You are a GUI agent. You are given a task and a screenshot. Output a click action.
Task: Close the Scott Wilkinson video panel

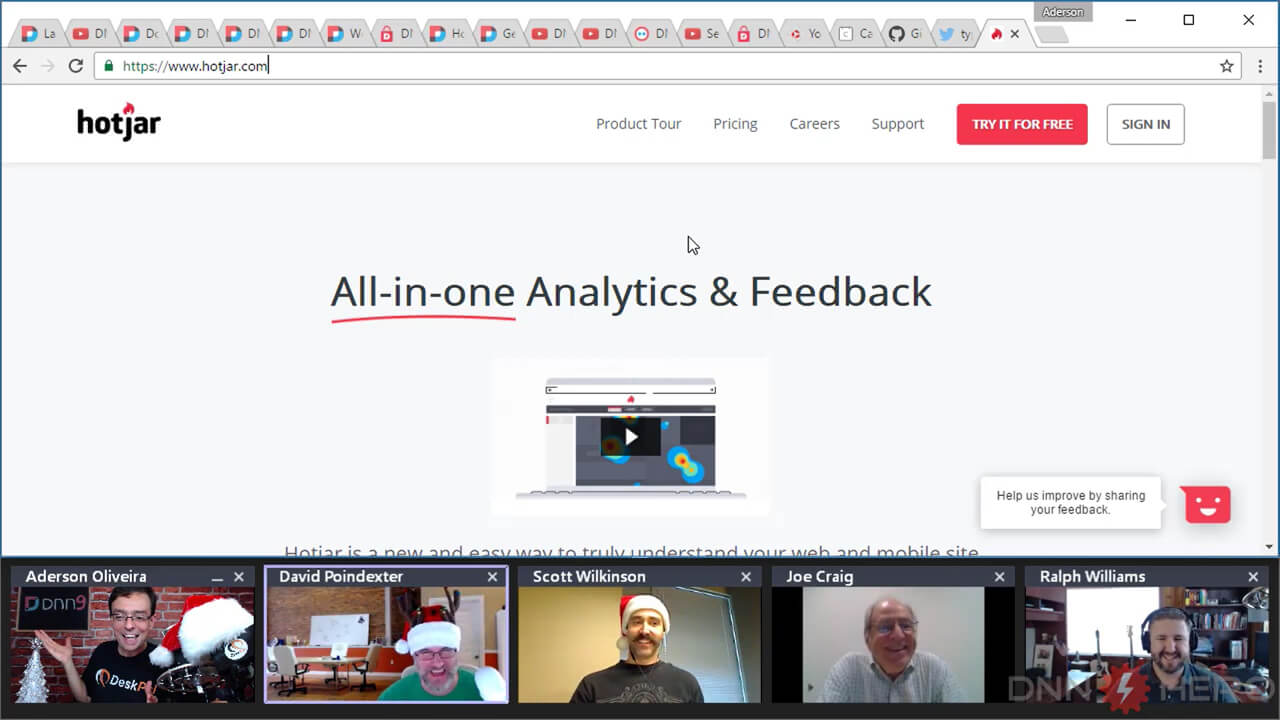coord(746,577)
